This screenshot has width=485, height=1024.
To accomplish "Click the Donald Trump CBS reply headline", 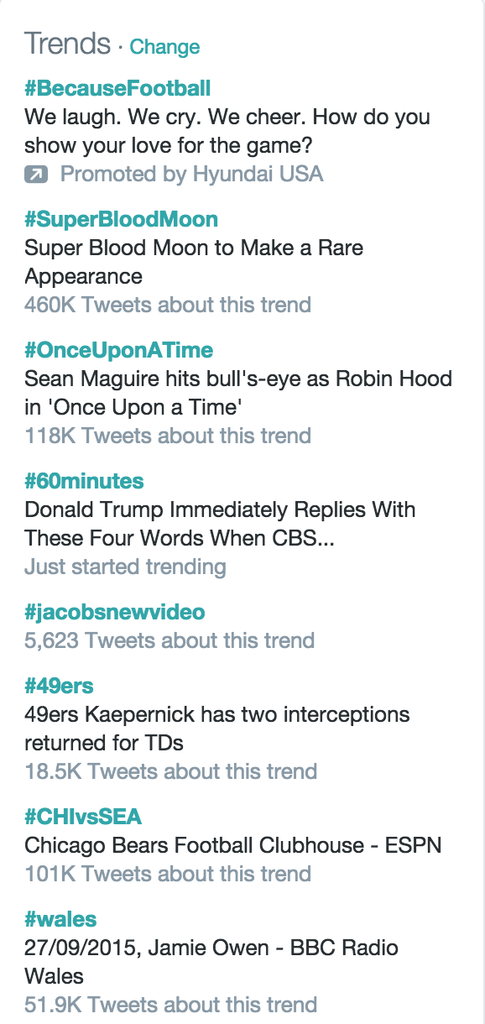I will 220,524.
